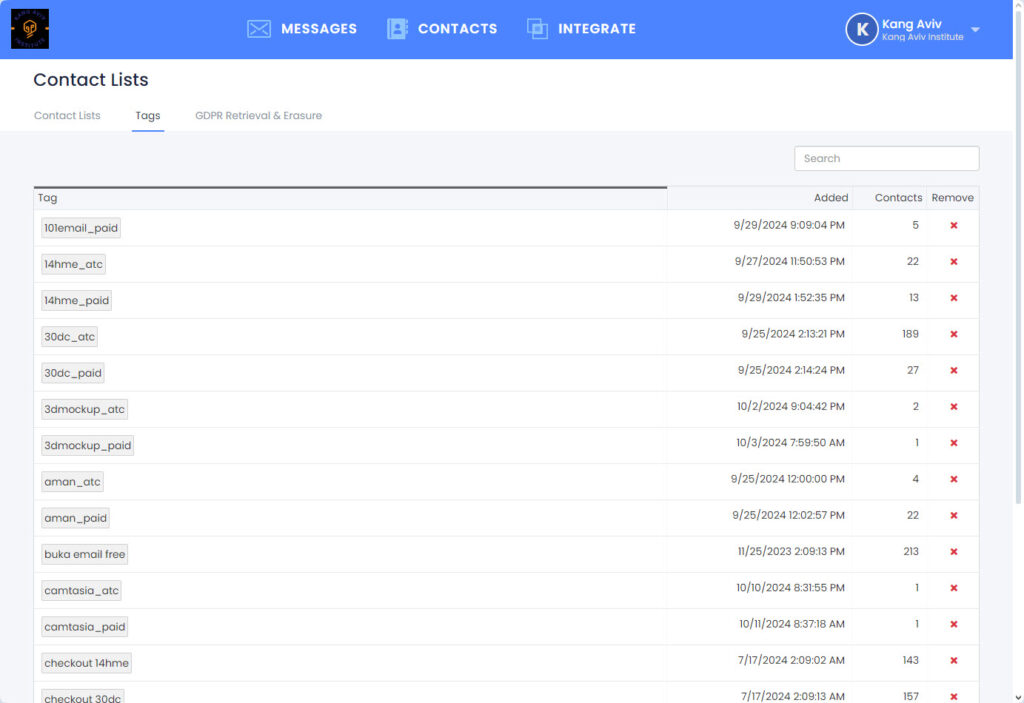
Task: Open the 3dmockup_atc tag
Action: coord(84,409)
